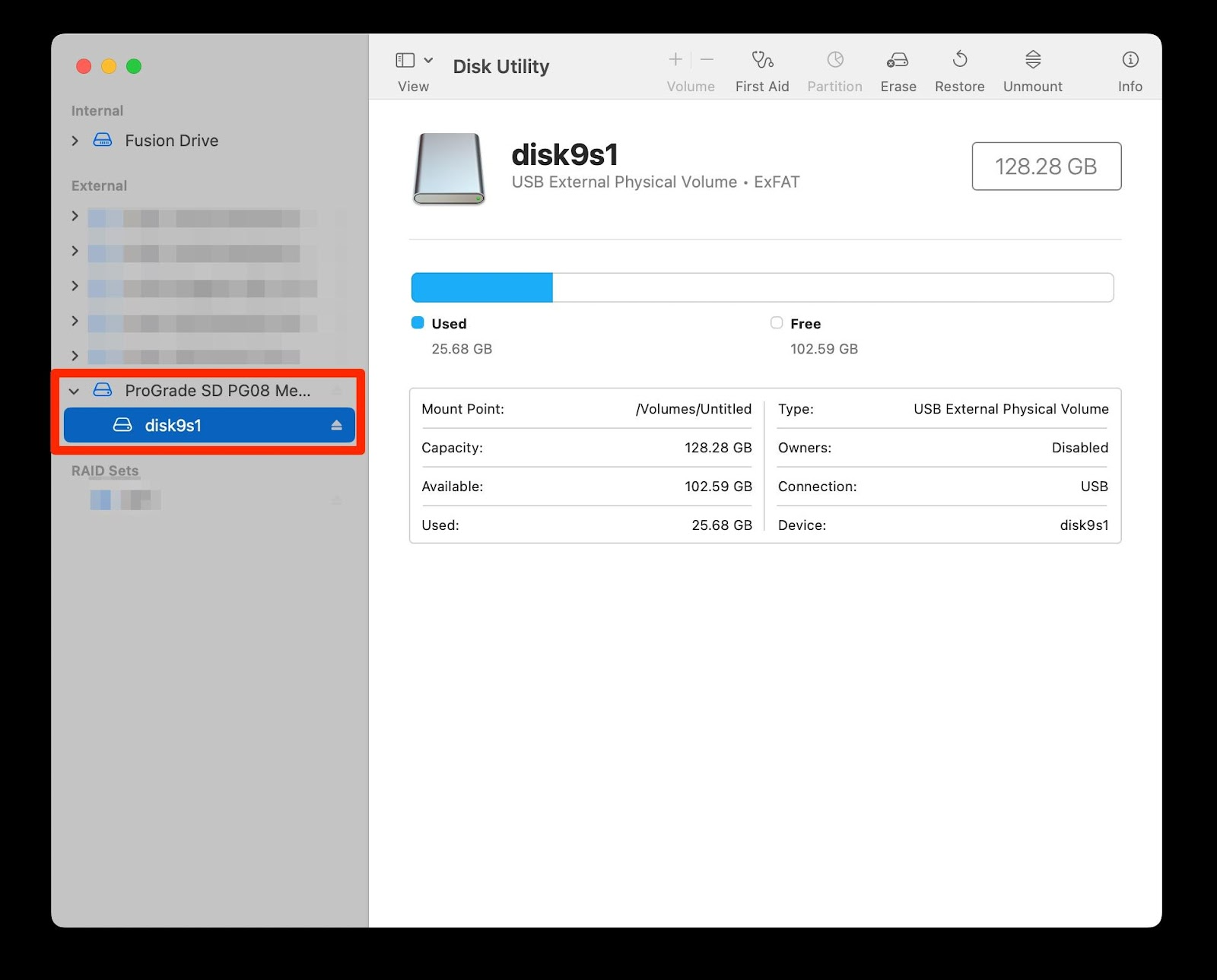
Task: Select the Erase function
Action: pyautogui.click(x=898, y=68)
